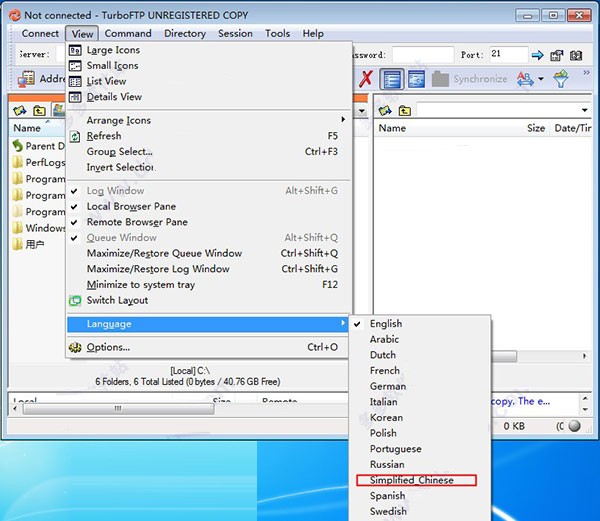Click local pane favorites folder icon
The width and height of the screenshot is (600, 521).
tap(20, 111)
